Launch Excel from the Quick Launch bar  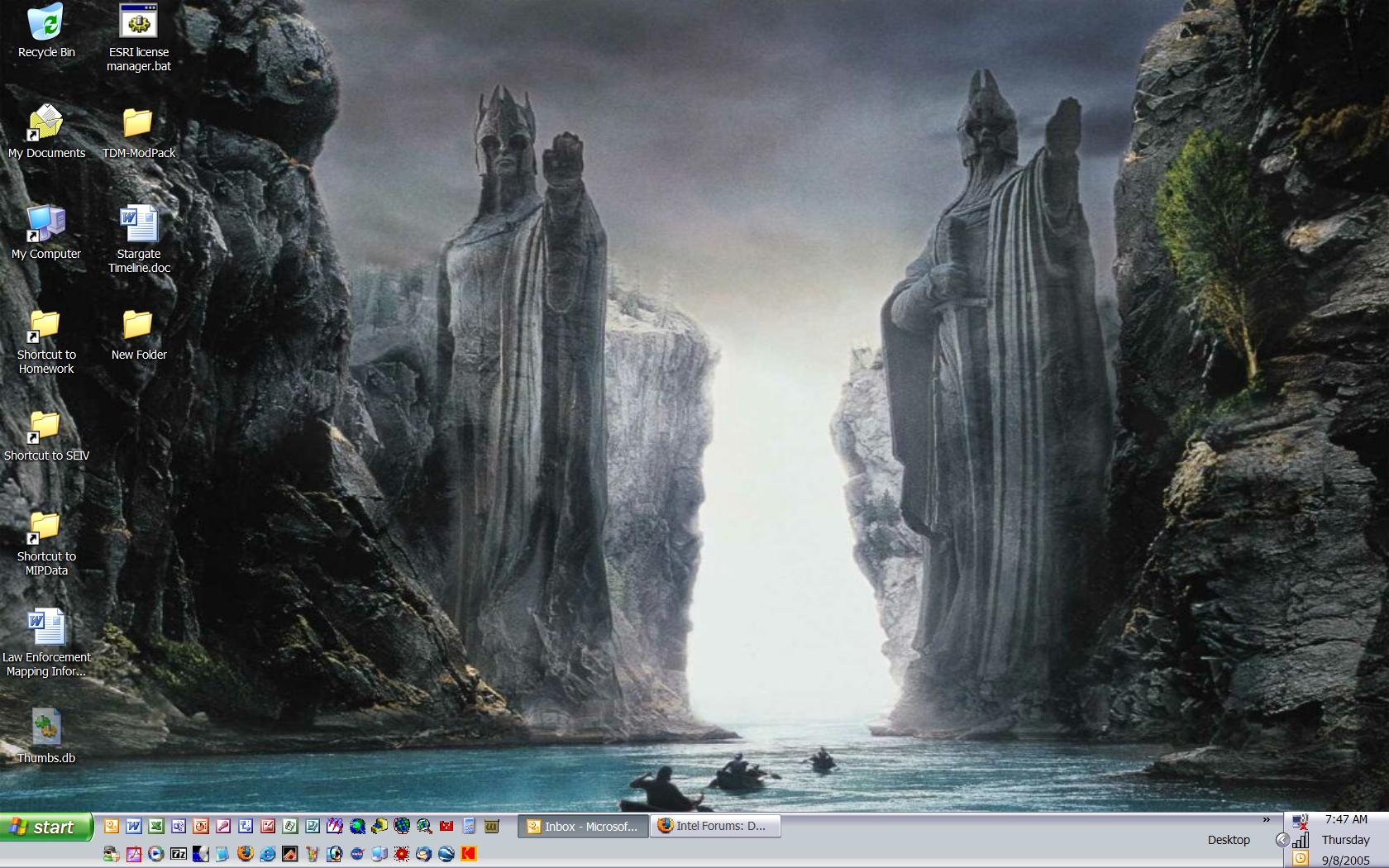(156, 826)
